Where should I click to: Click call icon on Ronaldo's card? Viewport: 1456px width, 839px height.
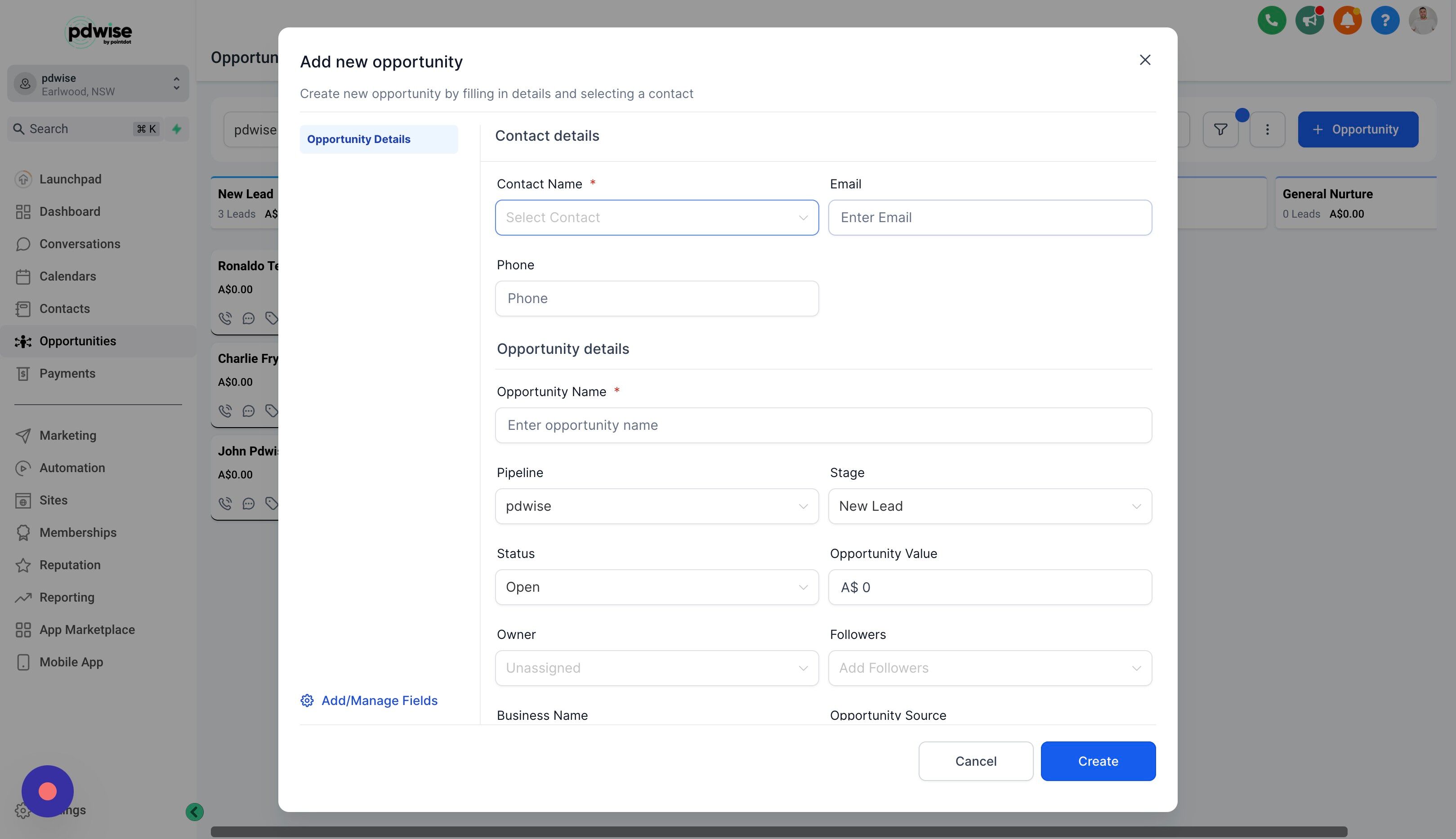[x=225, y=318]
